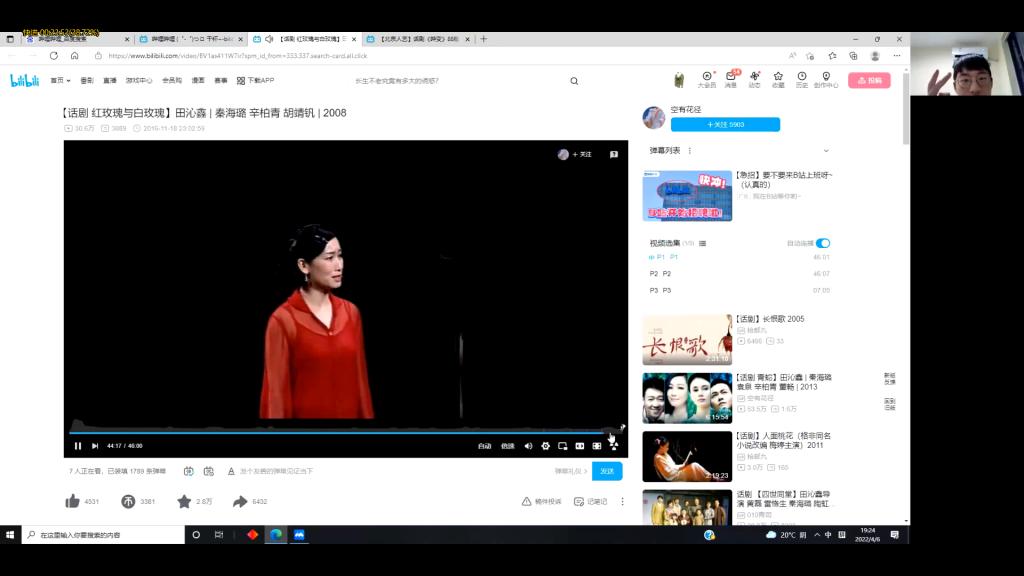Open the 会员购 navigation item
Screen dimensions: 1024x576
tap(172, 80)
